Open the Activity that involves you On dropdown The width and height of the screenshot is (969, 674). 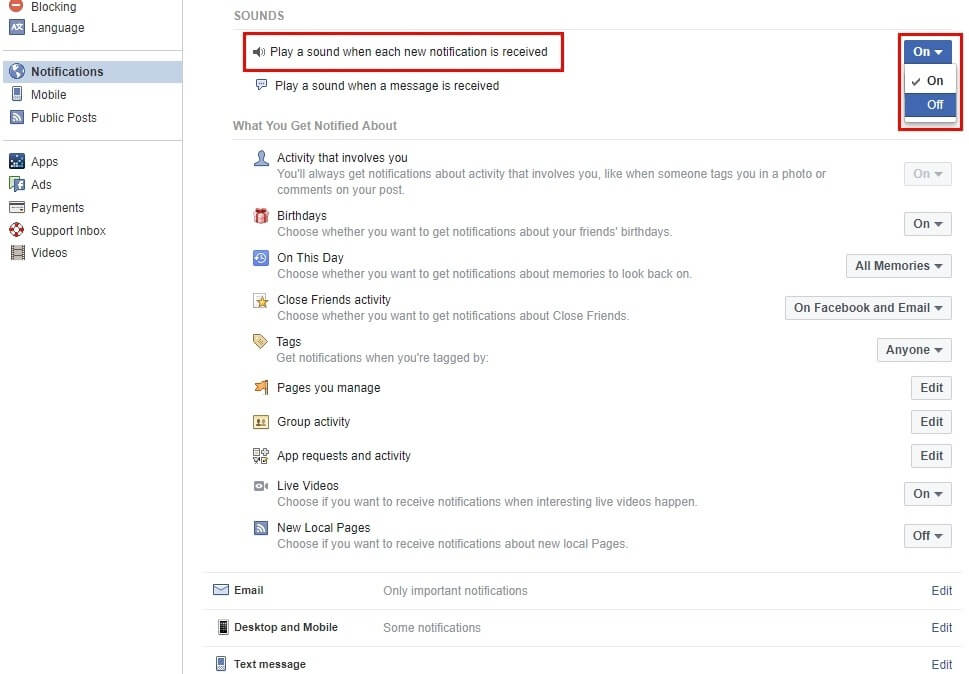[927, 174]
